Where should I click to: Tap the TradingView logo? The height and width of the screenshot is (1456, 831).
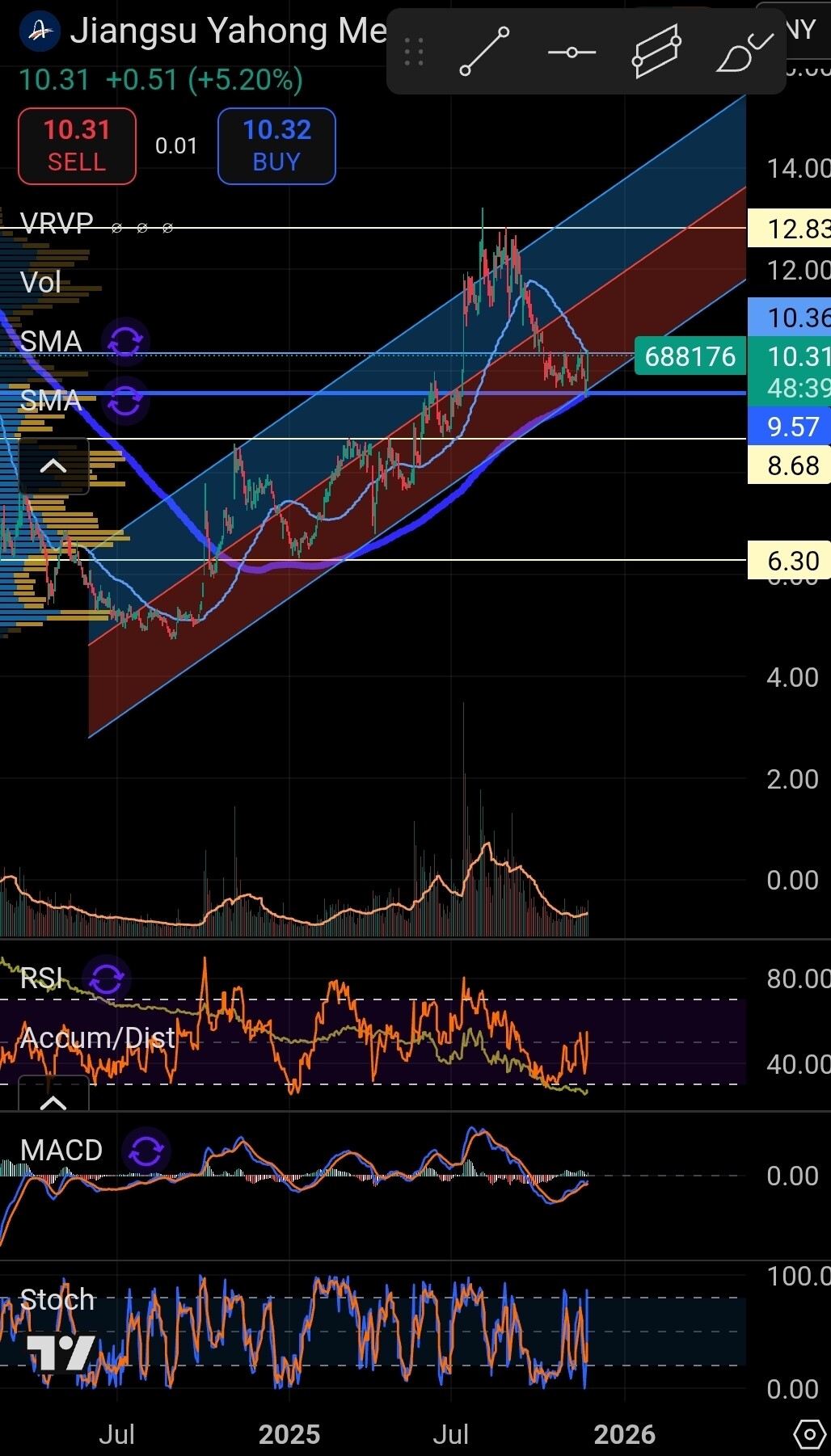coord(61,1351)
